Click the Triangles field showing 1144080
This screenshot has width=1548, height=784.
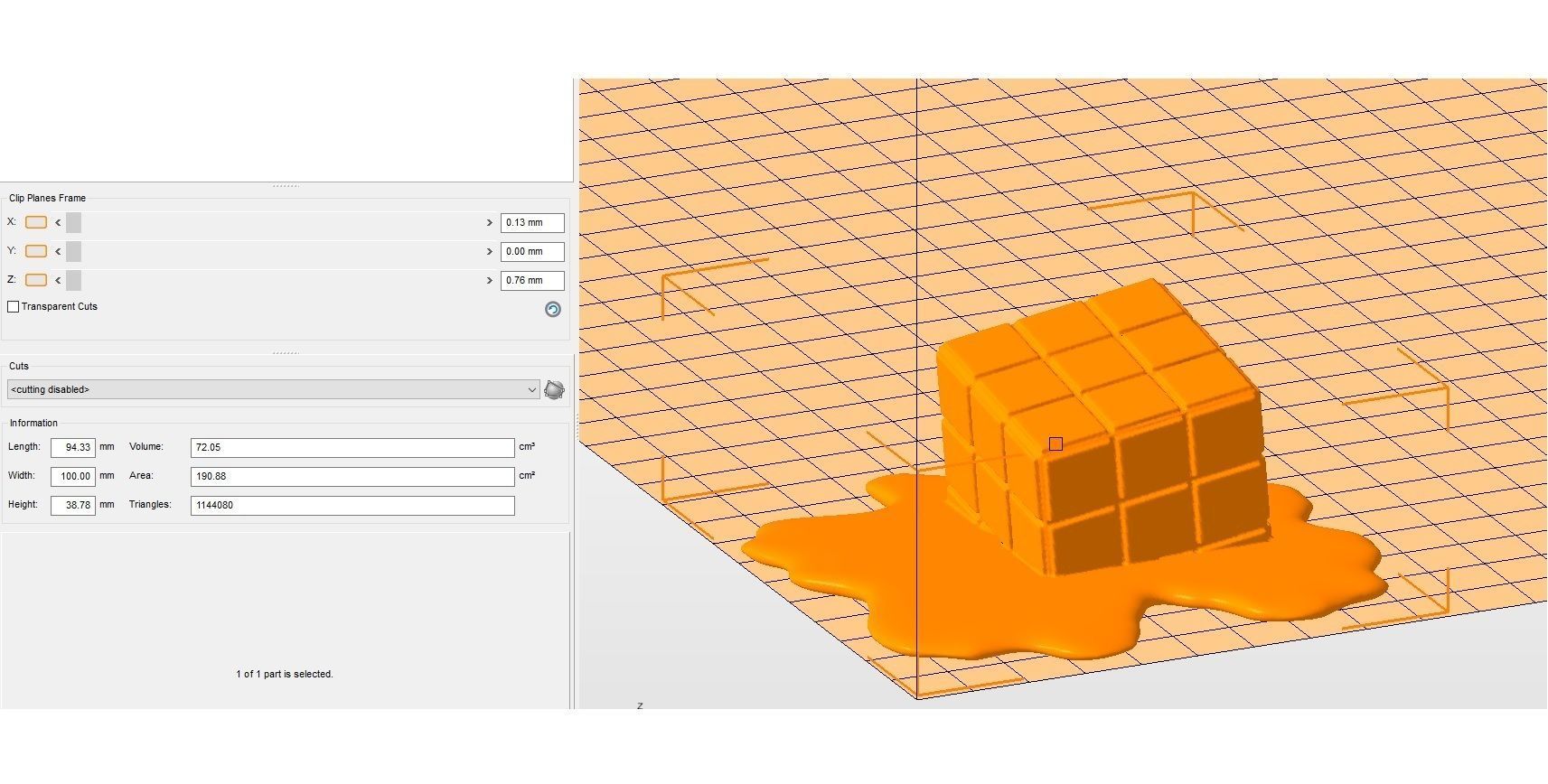[x=352, y=505]
